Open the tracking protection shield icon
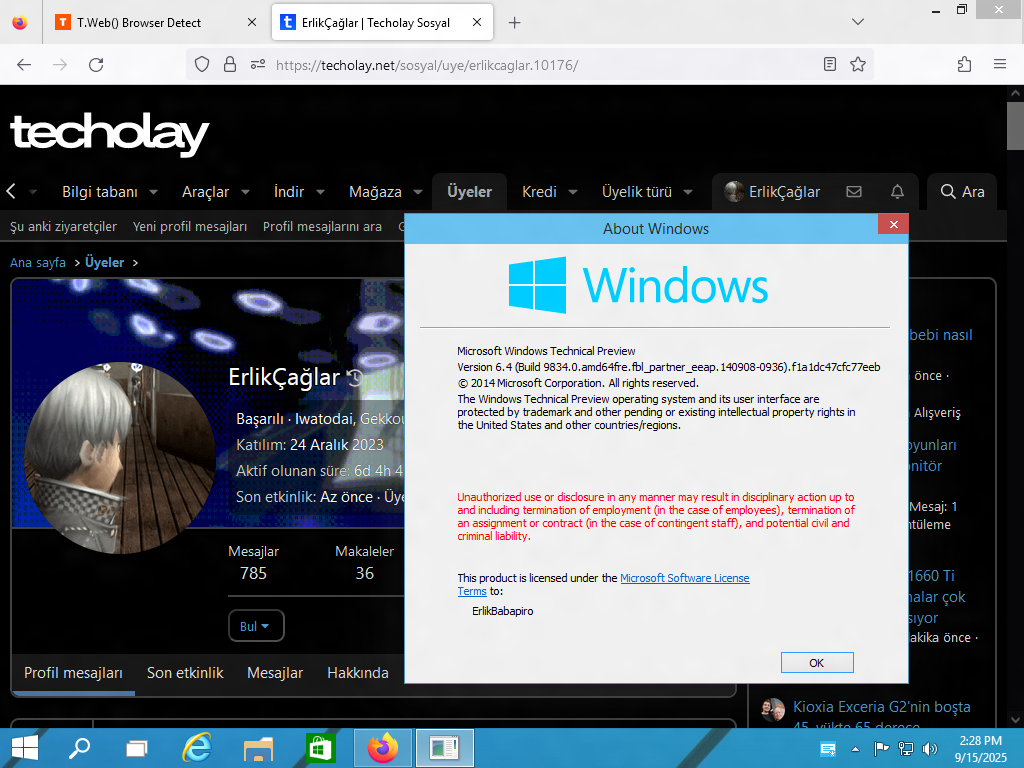 (x=202, y=64)
